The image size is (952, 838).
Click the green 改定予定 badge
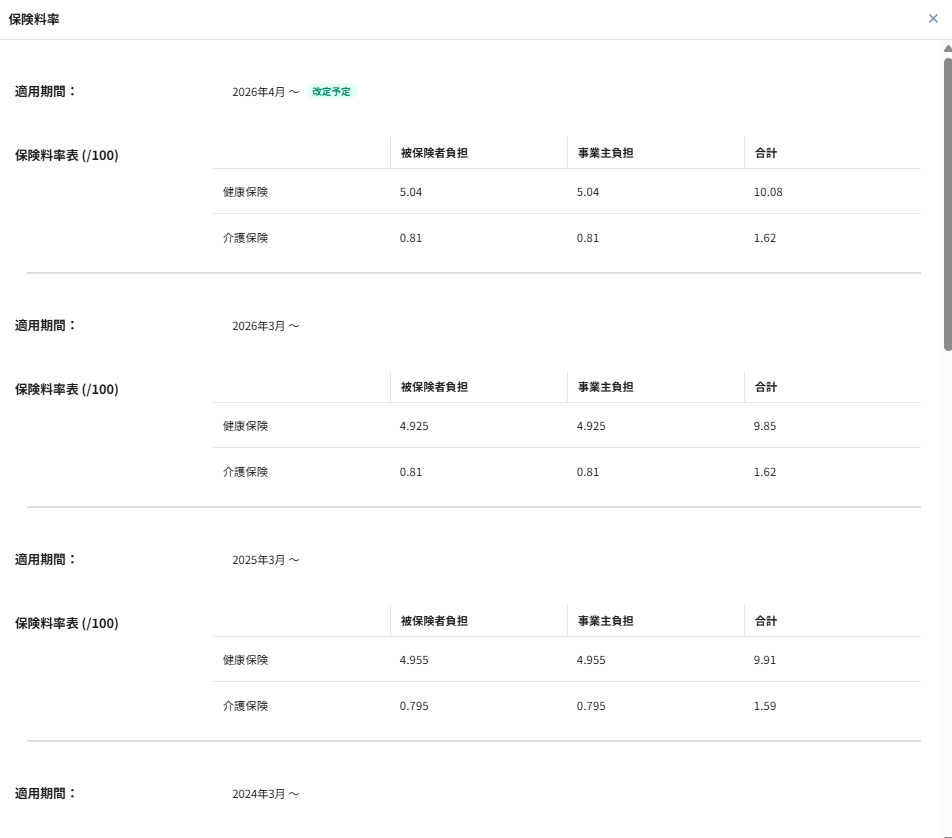[x=331, y=91]
